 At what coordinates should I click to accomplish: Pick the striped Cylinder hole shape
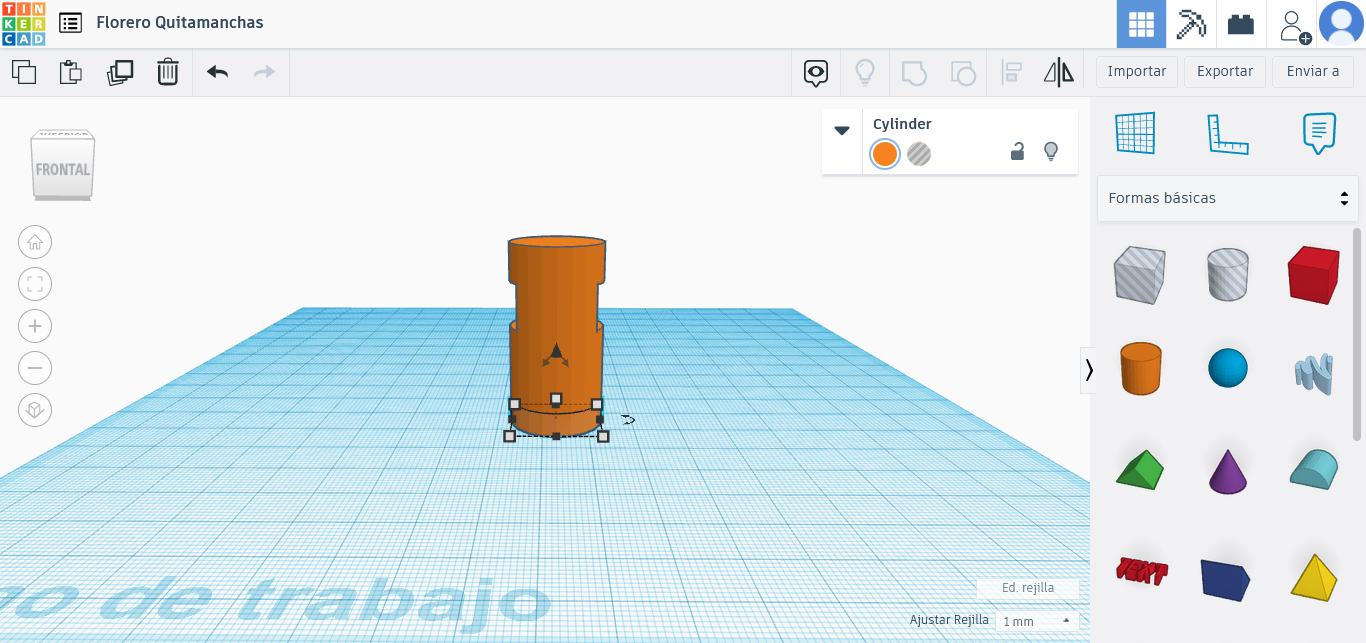coord(1228,275)
